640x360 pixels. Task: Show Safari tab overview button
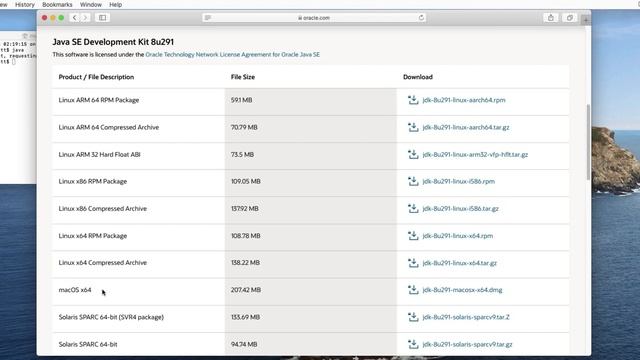point(569,18)
